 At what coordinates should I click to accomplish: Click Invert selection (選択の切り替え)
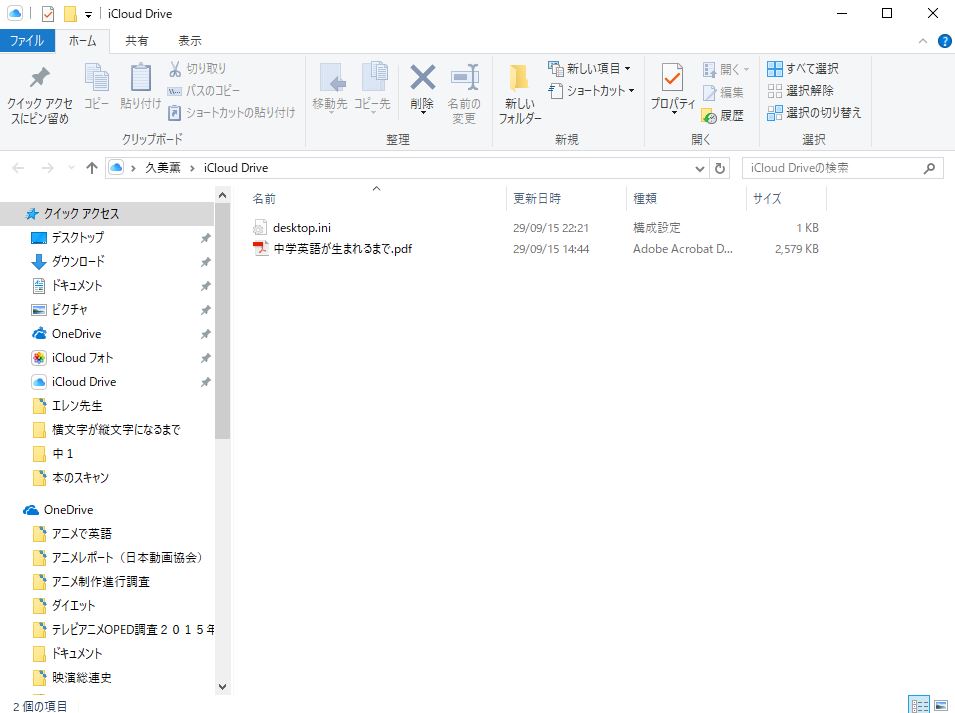click(x=814, y=113)
